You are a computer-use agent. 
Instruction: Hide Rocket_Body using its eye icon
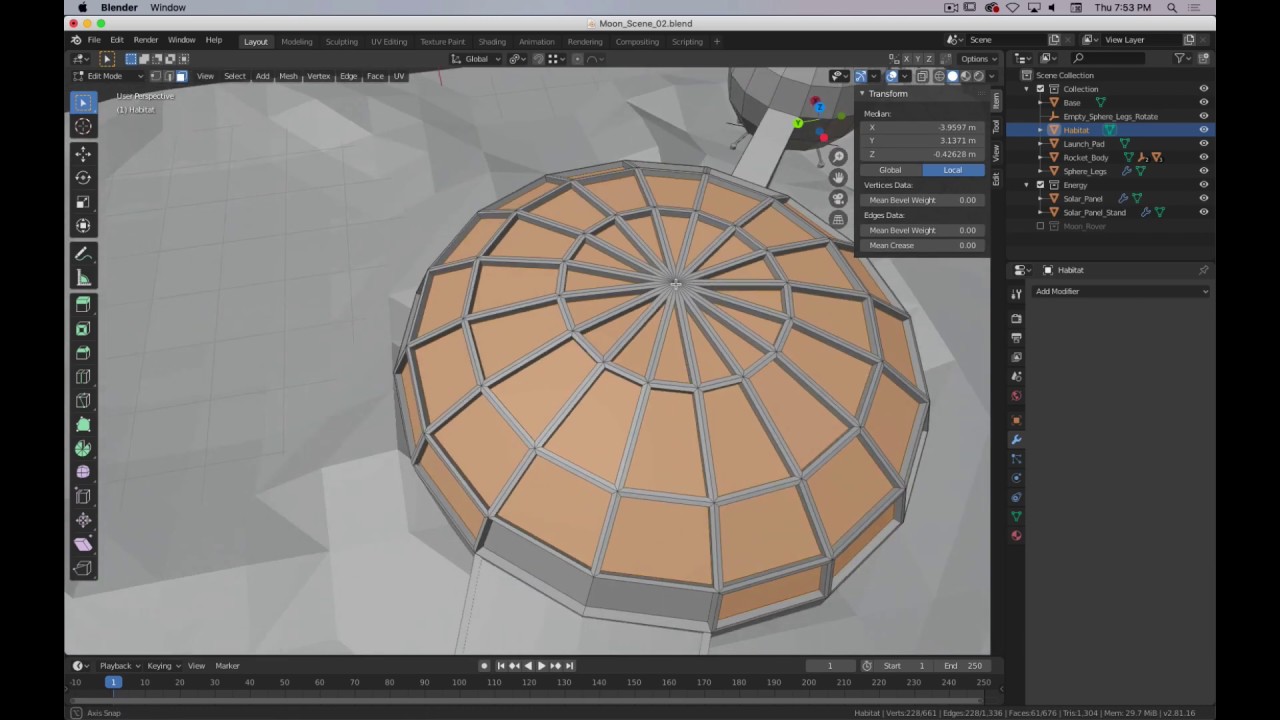tap(1203, 157)
